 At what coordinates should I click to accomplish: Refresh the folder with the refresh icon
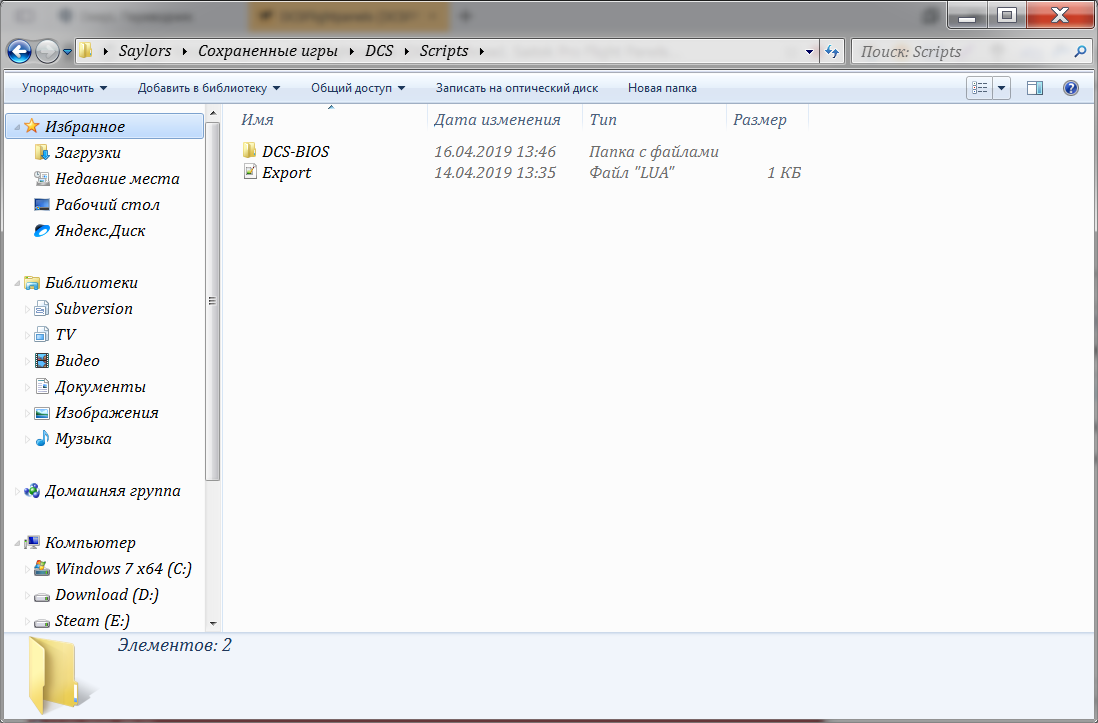pyautogui.click(x=832, y=52)
